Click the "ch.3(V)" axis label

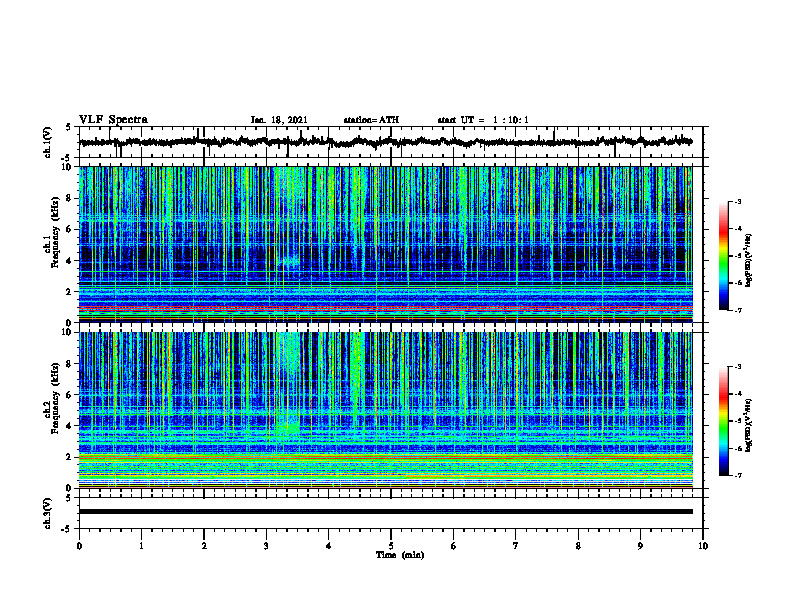tap(48, 513)
